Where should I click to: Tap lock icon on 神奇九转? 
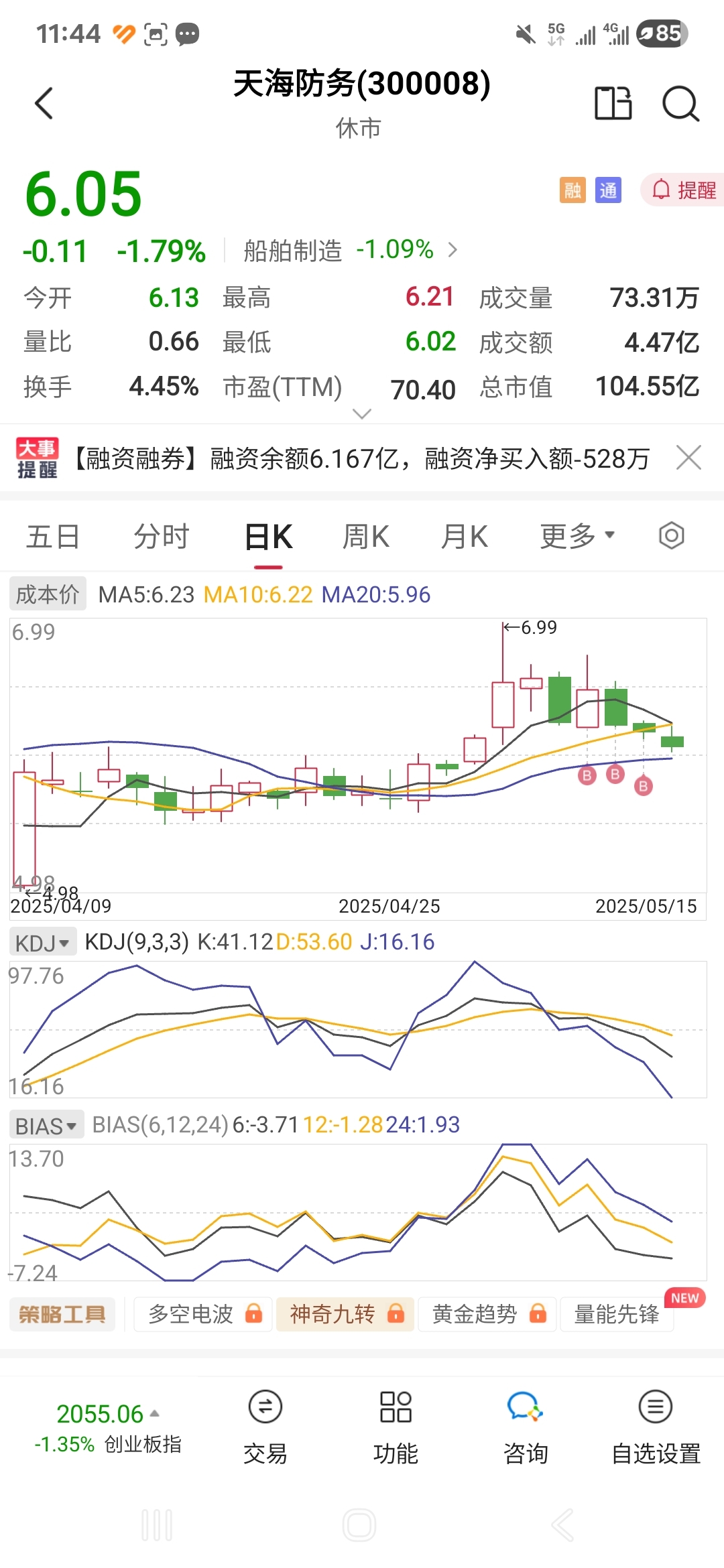click(x=396, y=1313)
